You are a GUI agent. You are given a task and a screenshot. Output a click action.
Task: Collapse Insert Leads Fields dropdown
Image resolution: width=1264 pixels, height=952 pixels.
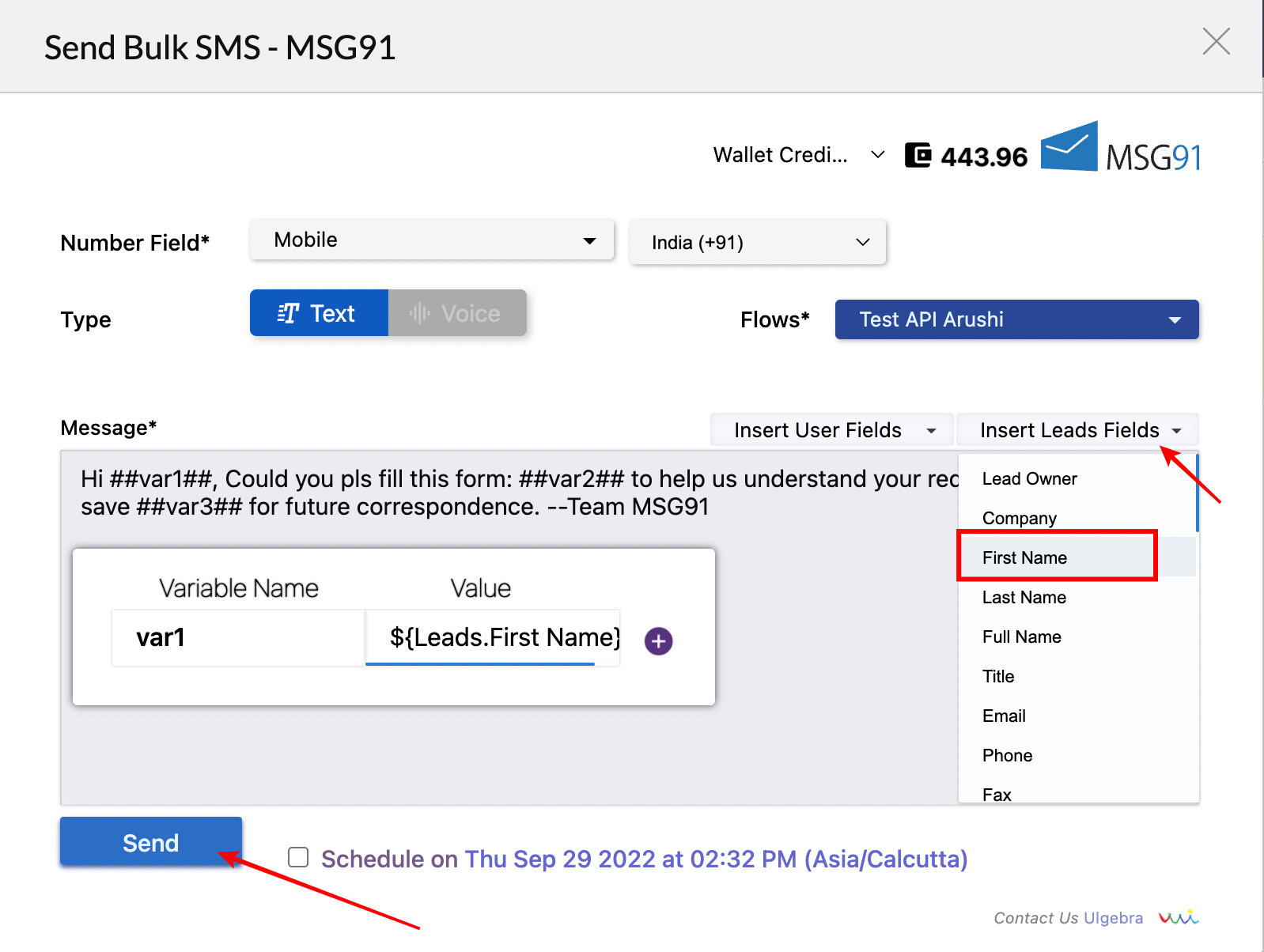coord(1077,430)
